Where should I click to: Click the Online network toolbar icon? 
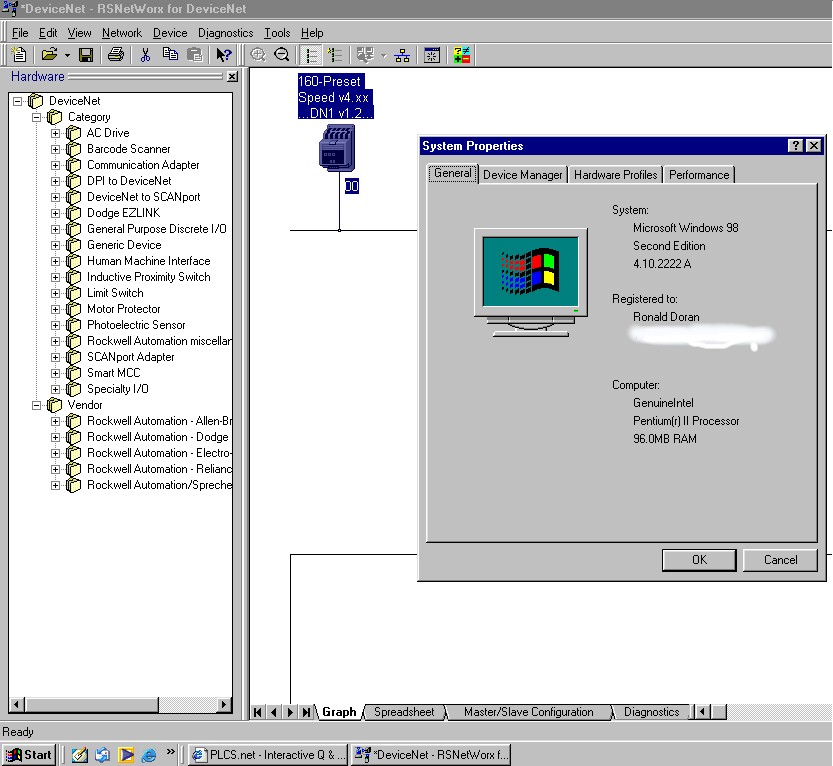pos(366,55)
